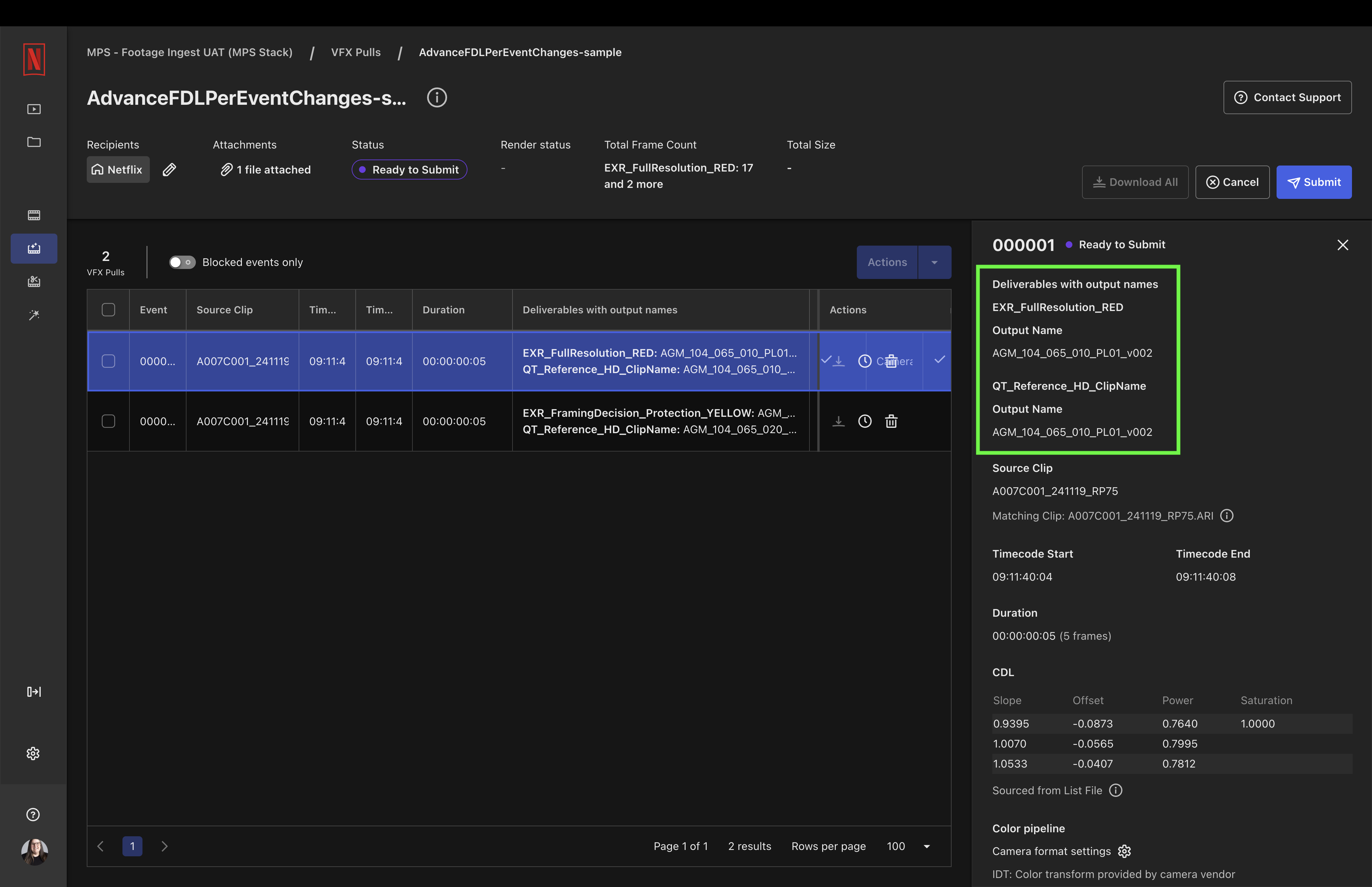1372x887 pixels.
Task: Open the media player sidebar icon
Action: click(34, 109)
